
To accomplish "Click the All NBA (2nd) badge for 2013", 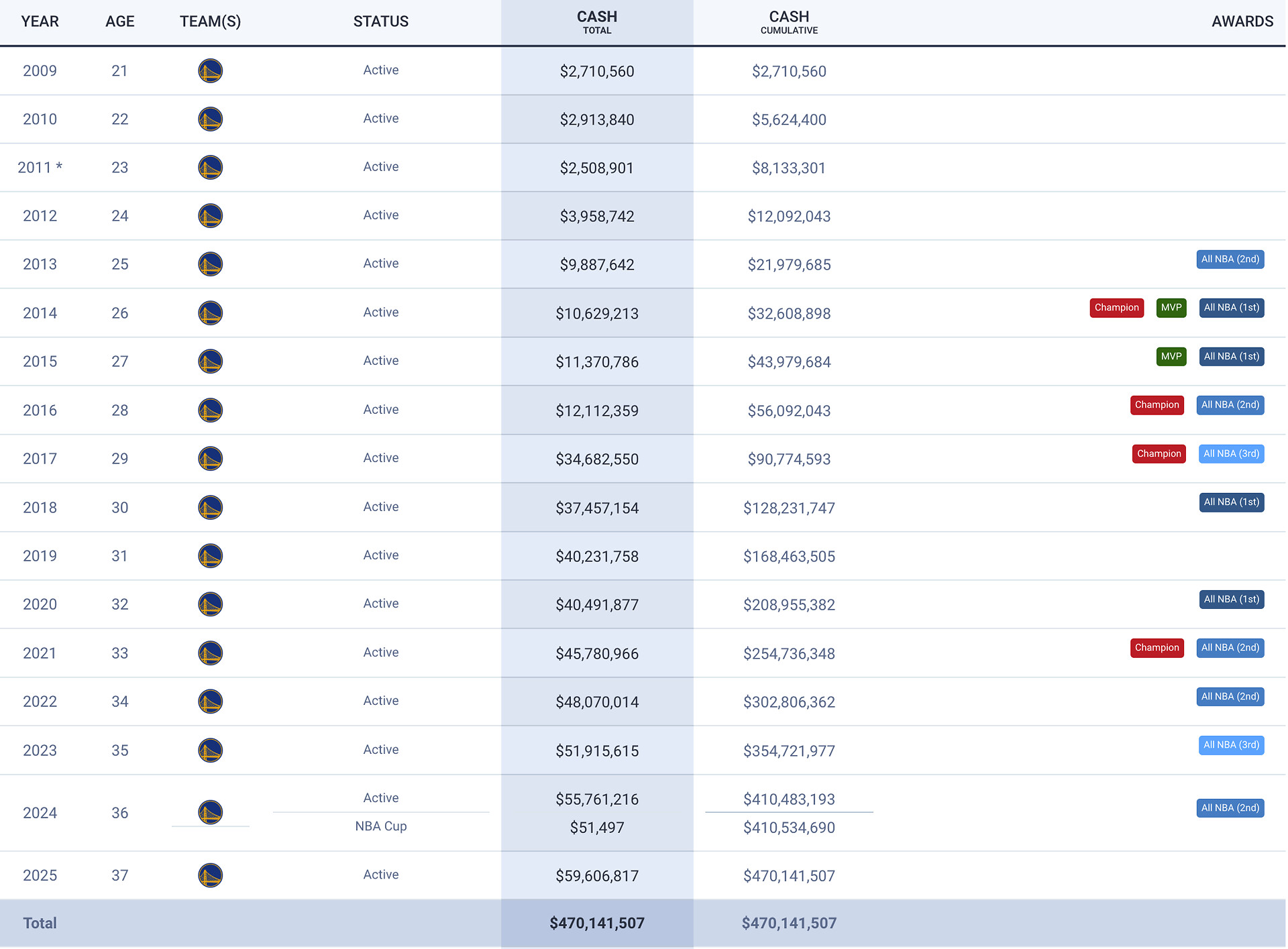I will (1230, 260).
